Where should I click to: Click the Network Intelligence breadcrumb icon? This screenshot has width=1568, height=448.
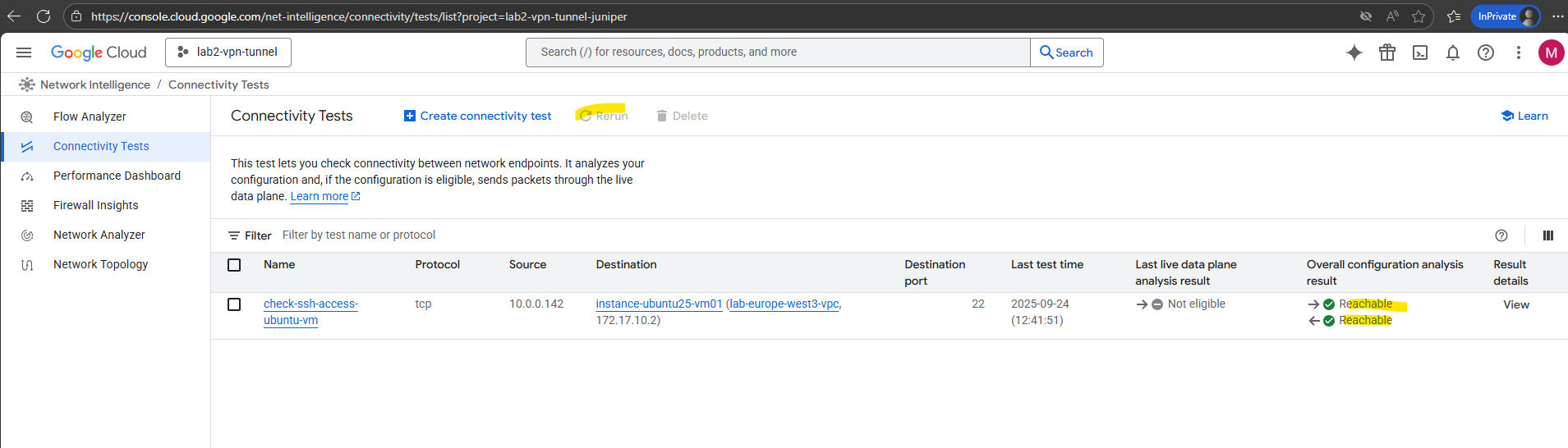coord(27,85)
